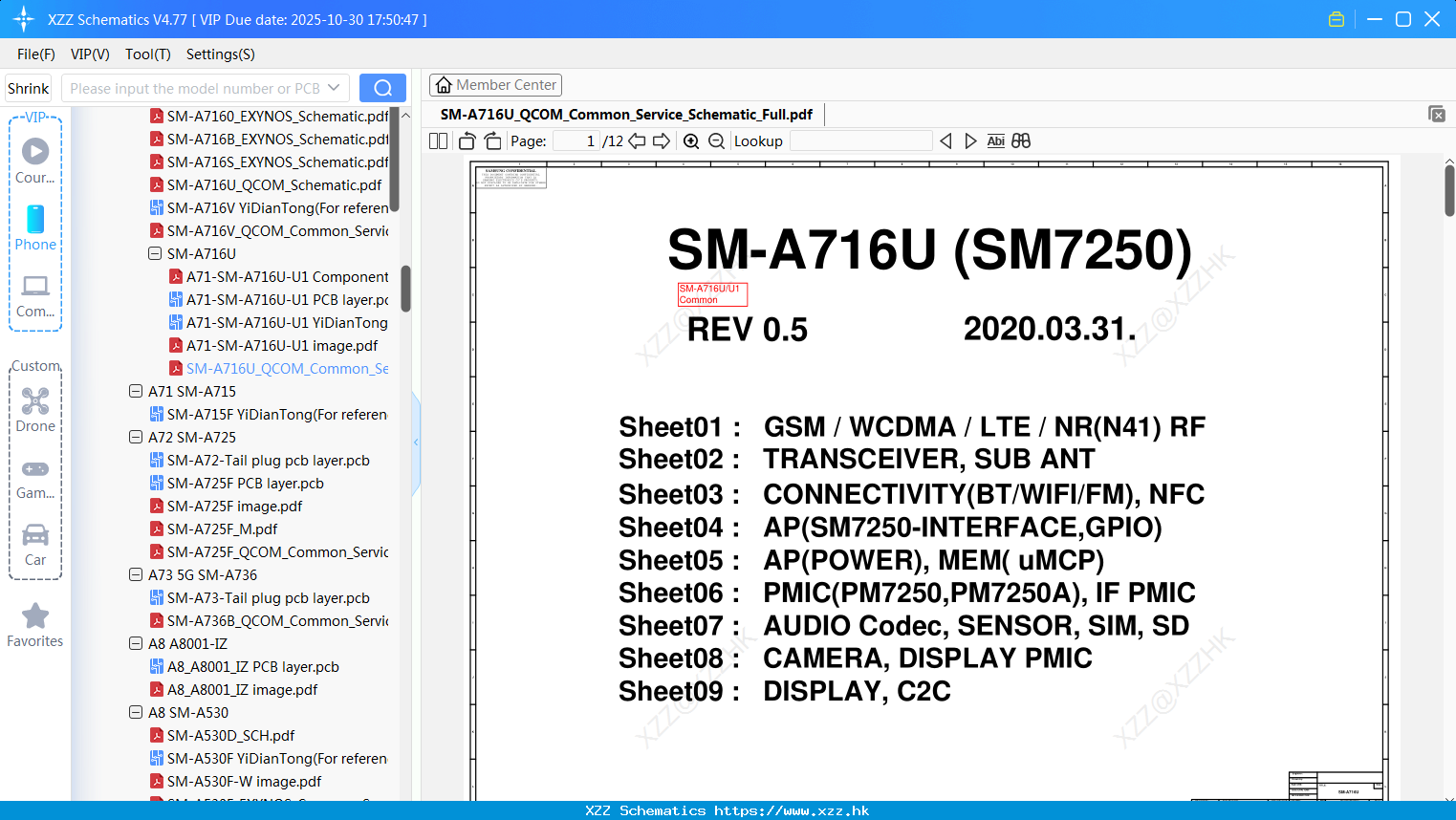Toggle the two-page view icon
Image resolution: width=1456 pixels, height=820 pixels.
(438, 140)
